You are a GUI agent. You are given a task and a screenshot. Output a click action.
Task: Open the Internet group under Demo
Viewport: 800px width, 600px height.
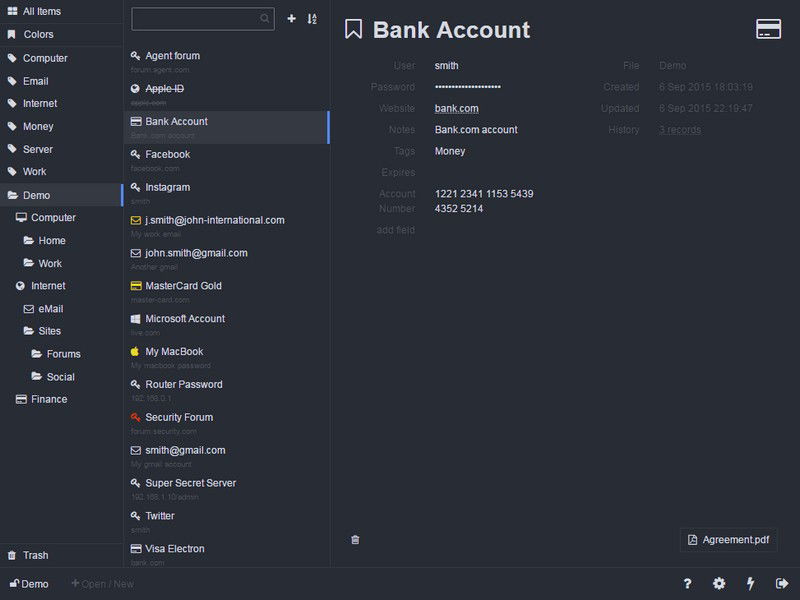click(x=61, y=286)
